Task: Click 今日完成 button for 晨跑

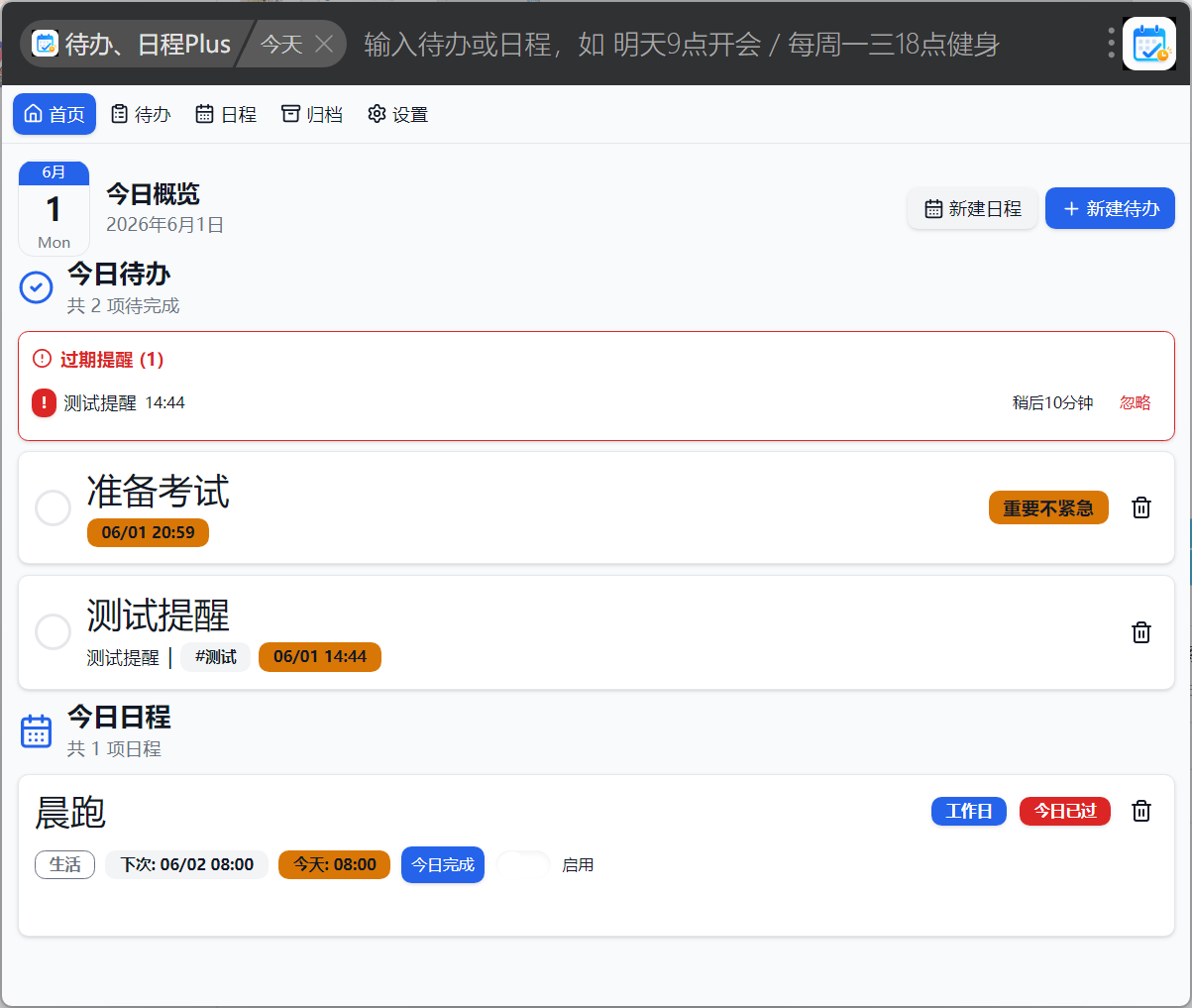Action: tap(443, 864)
